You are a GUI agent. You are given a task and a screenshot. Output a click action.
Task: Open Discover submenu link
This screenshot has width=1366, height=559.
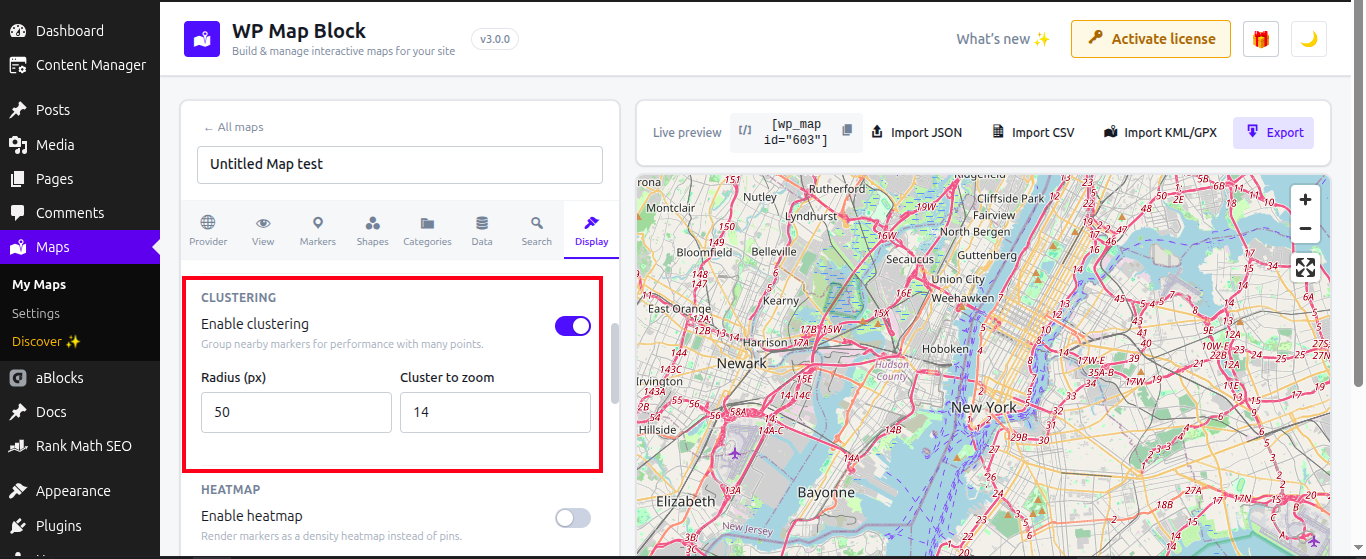46,341
